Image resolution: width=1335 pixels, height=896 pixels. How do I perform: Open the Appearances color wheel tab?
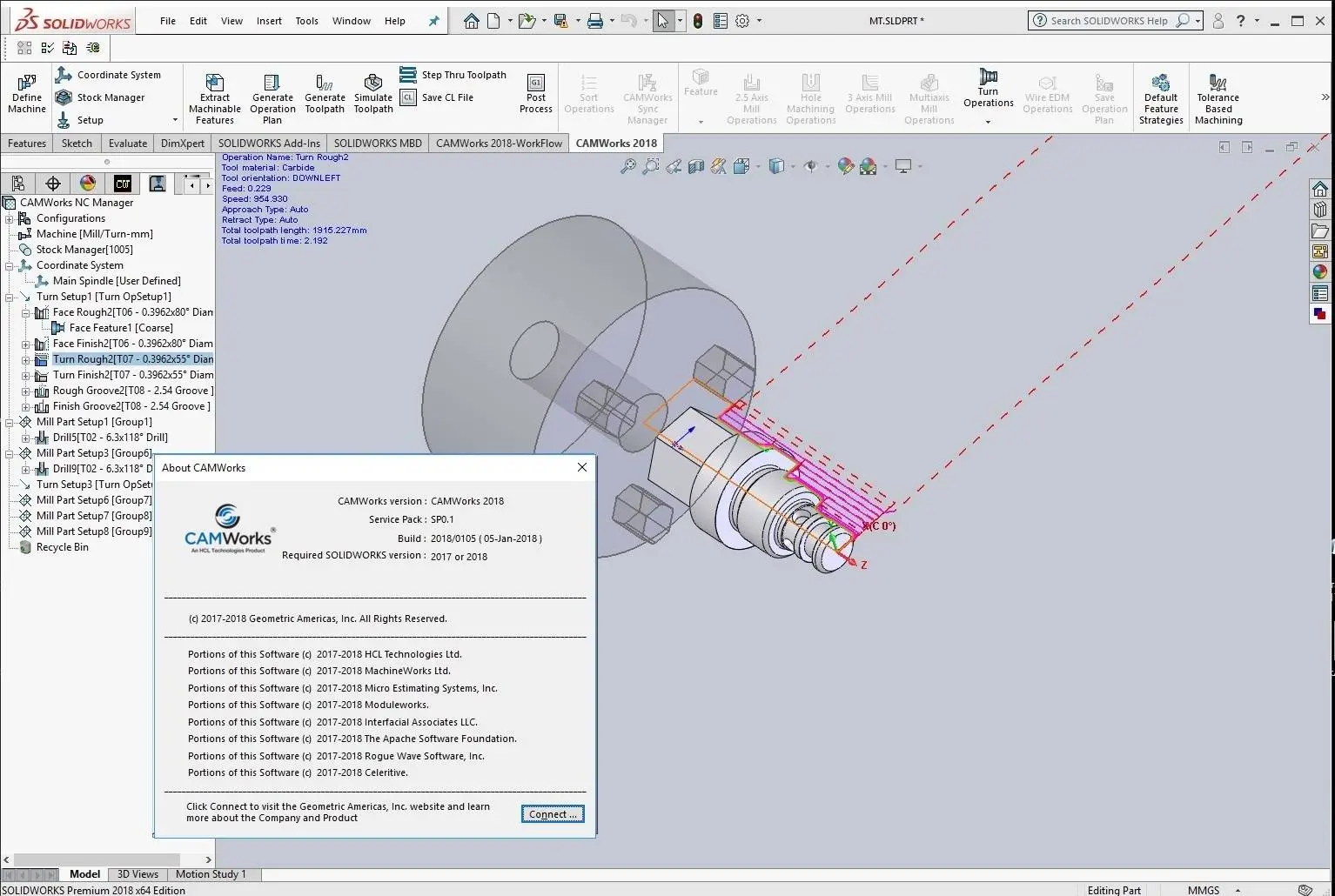[x=88, y=183]
